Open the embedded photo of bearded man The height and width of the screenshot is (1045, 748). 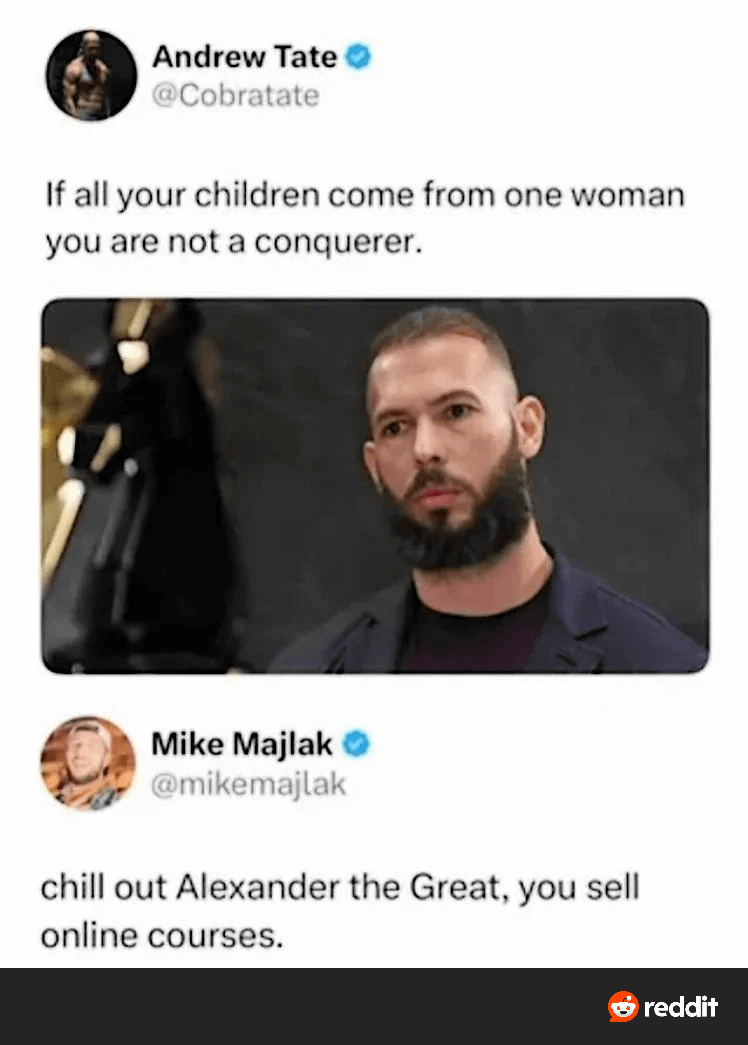375,486
